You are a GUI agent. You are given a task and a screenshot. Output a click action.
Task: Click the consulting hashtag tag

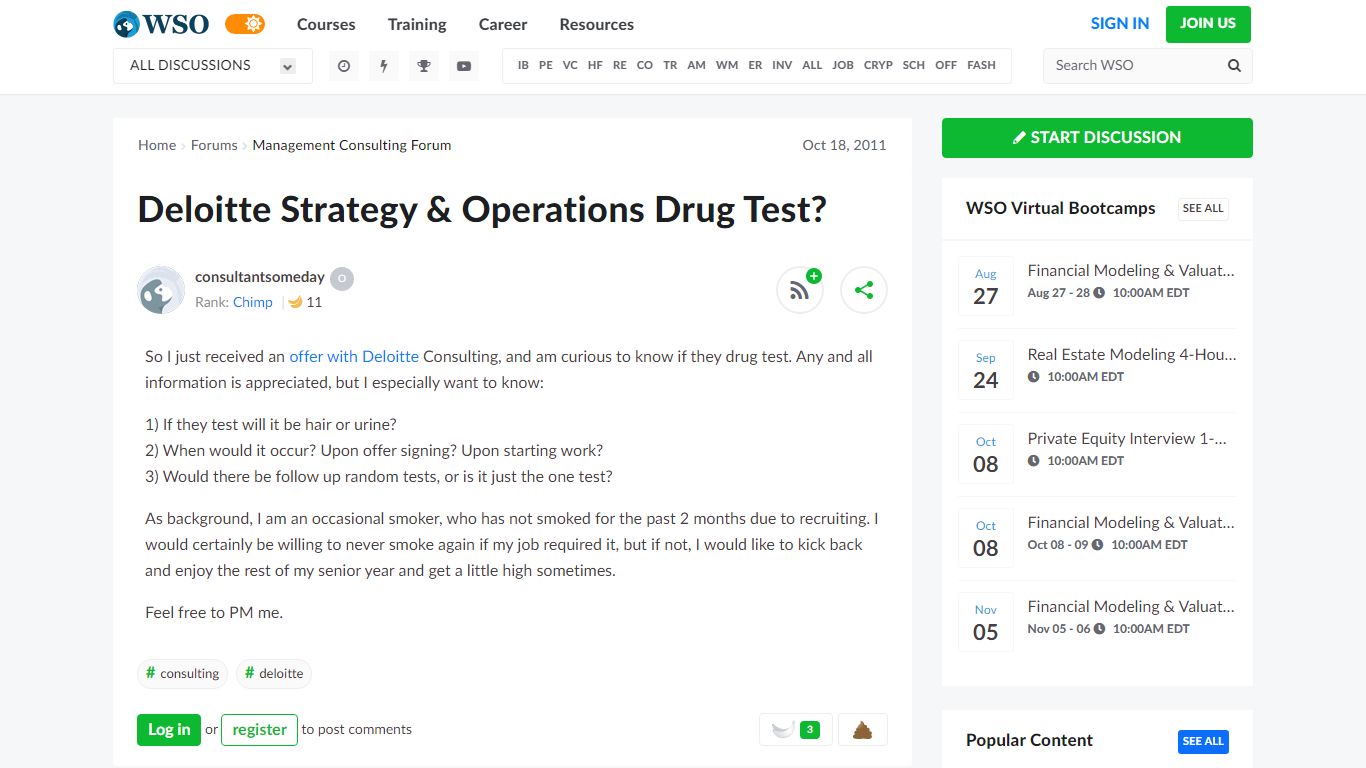point(182,673)
